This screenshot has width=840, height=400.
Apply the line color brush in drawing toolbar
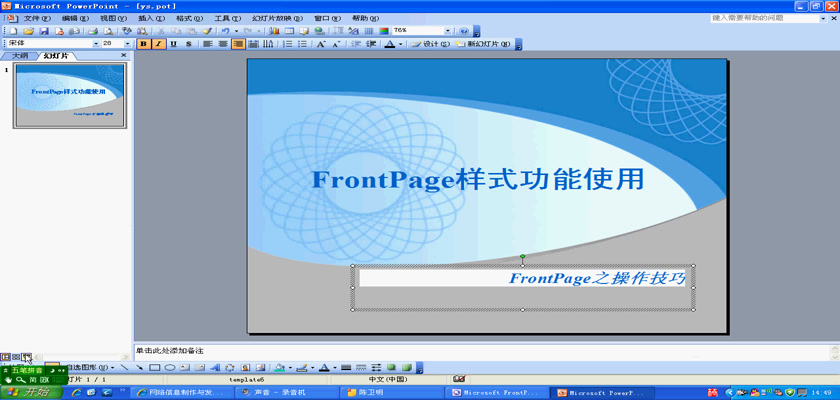coord(302,367)
